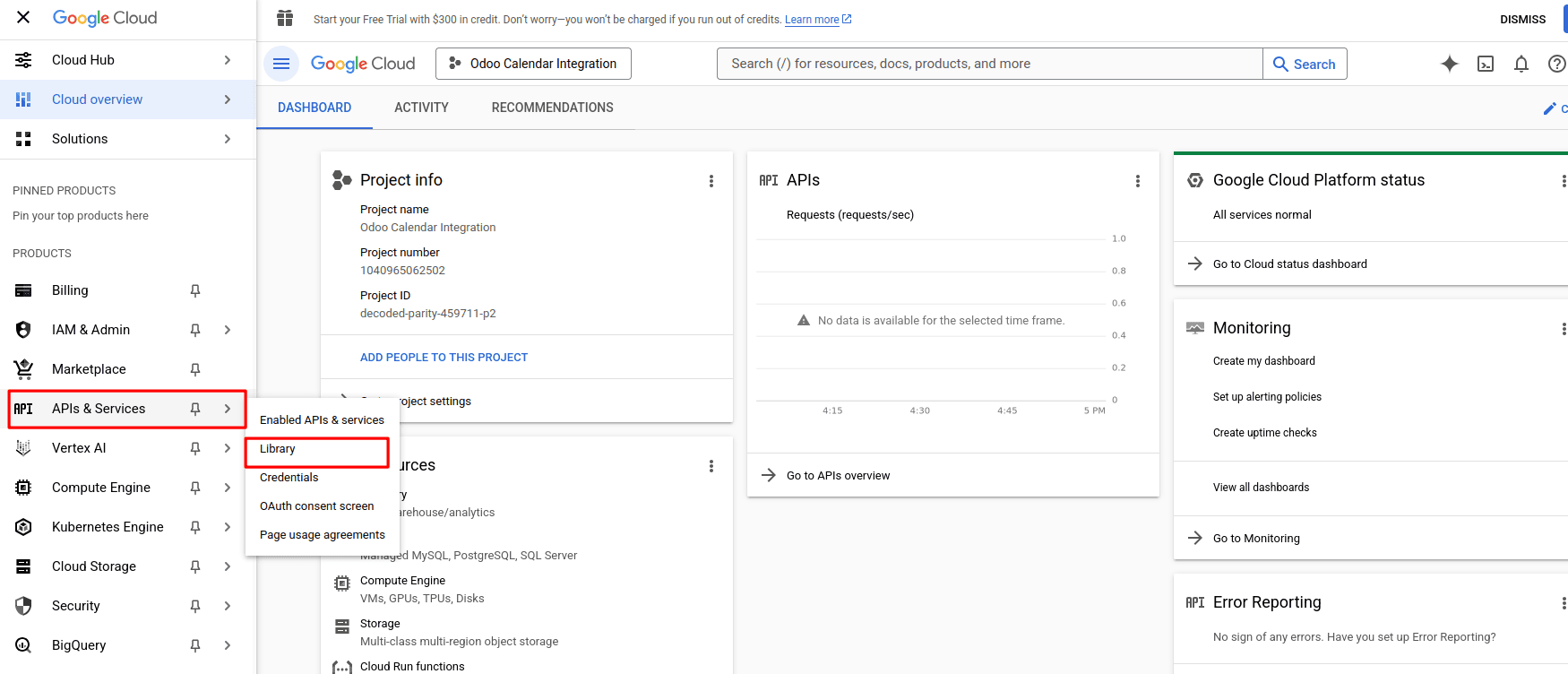Image resolution: width=1568 pixels, height=674 pixels.
Task: Choose OAuth consent screen submenu item
Action: 317,506
